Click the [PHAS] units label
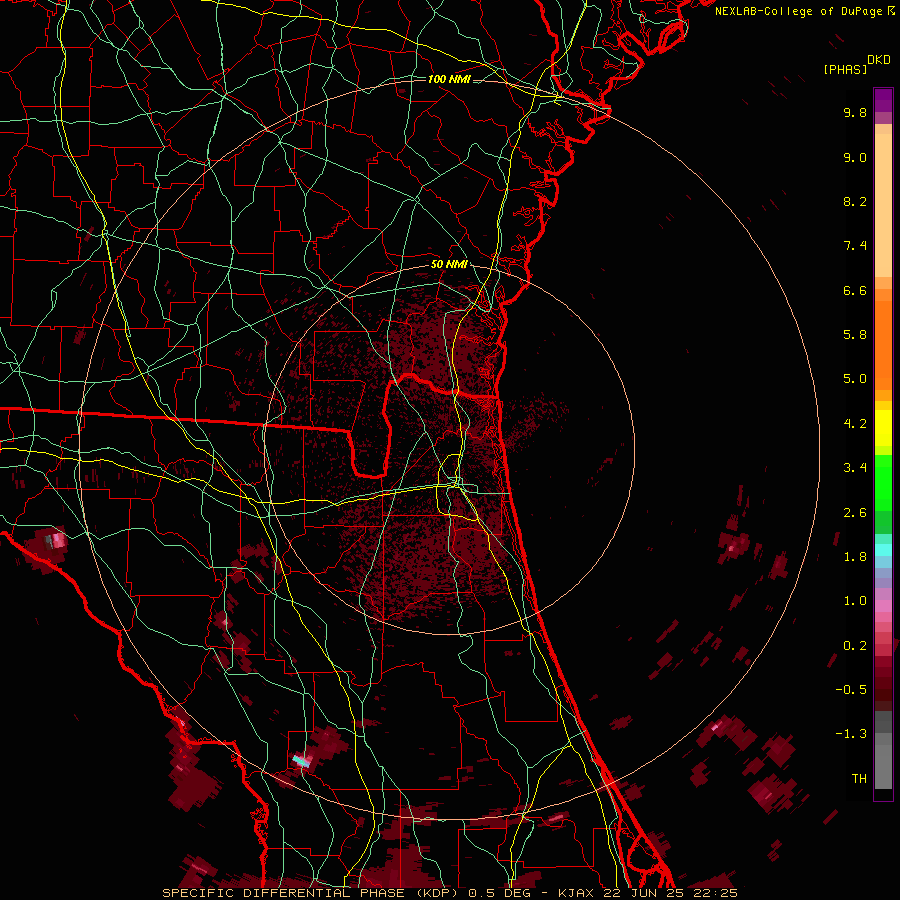 click(x=845, y=69)
